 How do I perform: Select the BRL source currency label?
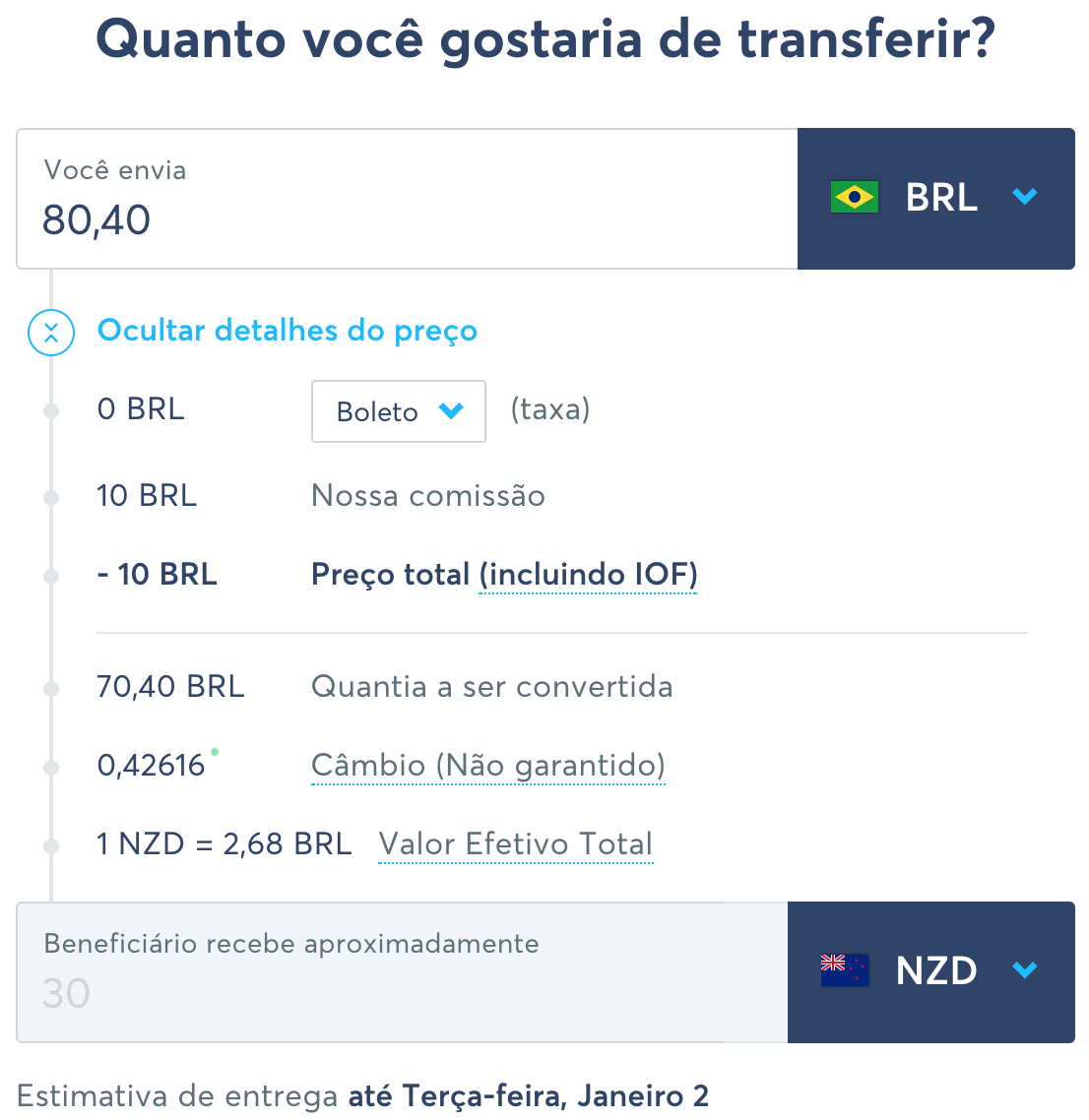click(941, 198)
